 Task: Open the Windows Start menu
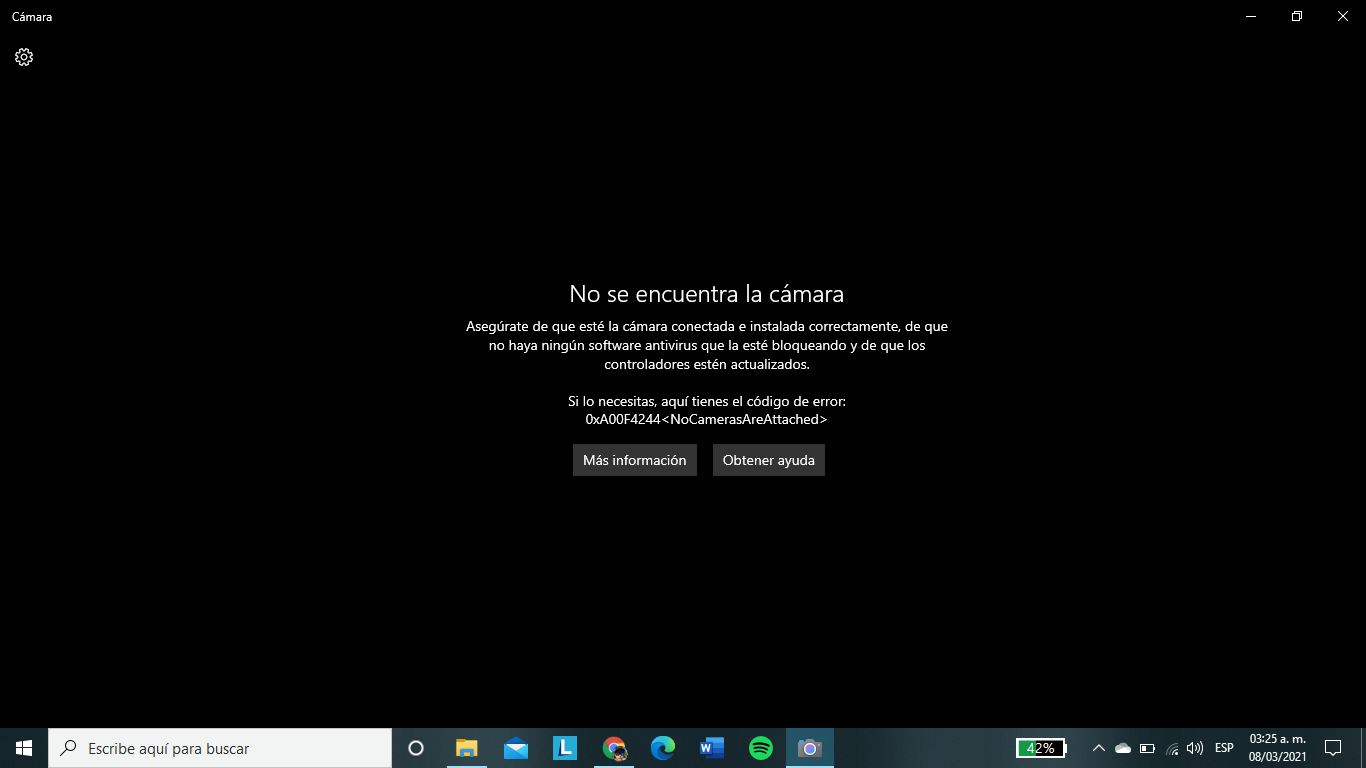pos(24,748)
